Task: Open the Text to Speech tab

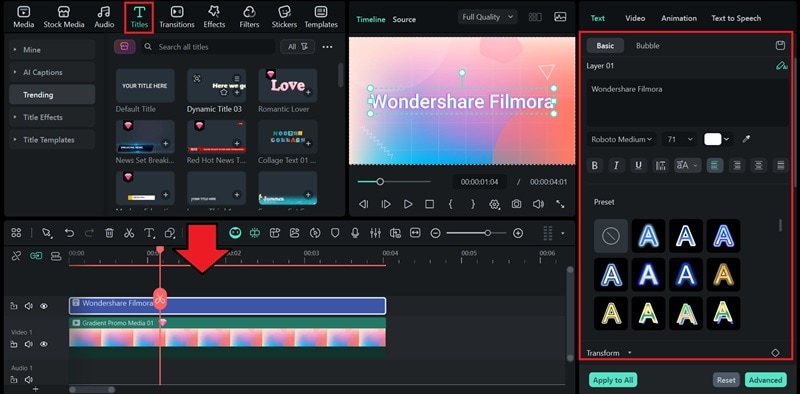Action: 736,18
